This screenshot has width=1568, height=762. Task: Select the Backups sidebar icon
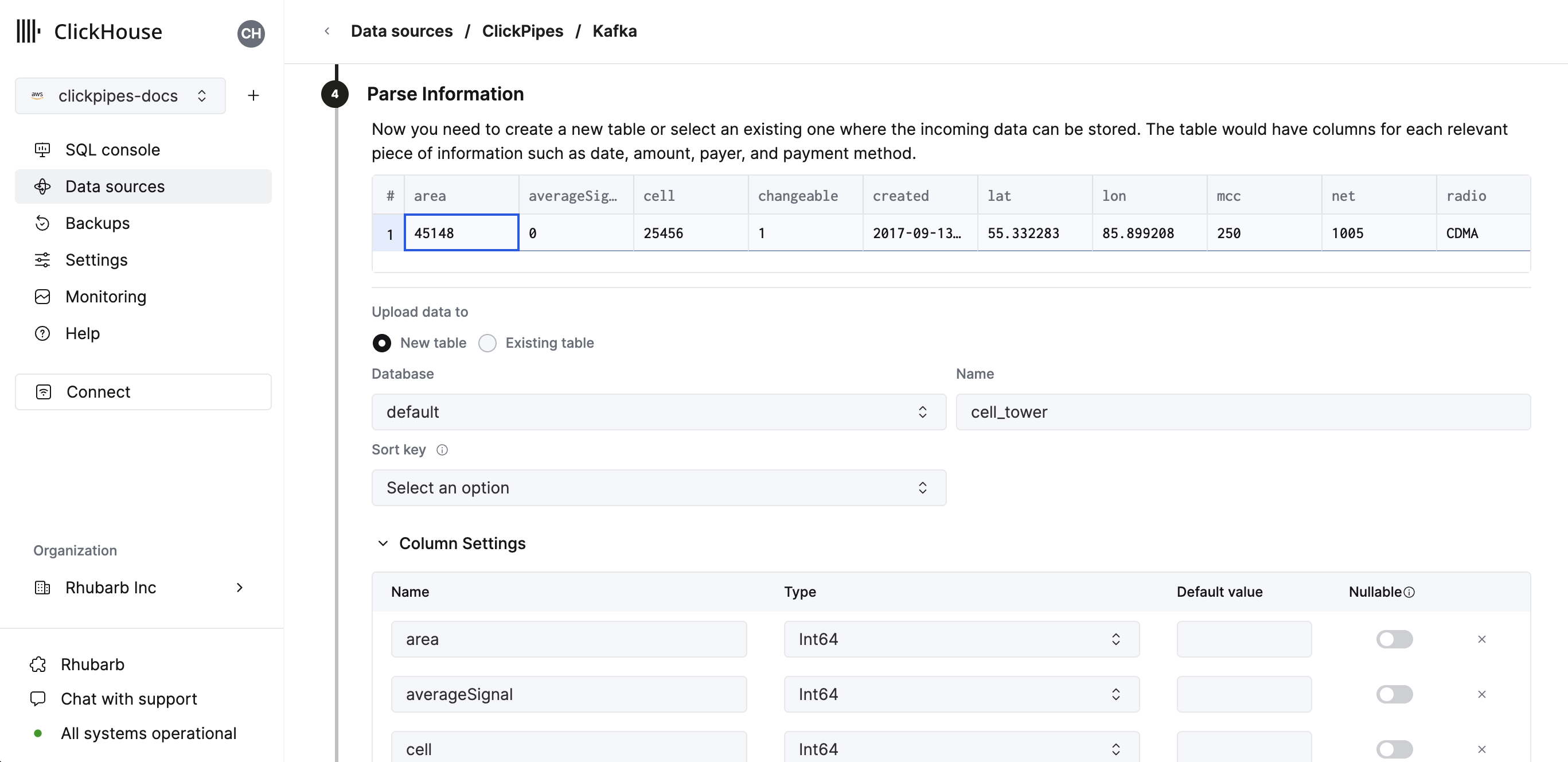pyautogui.click(x=42, y=223)
